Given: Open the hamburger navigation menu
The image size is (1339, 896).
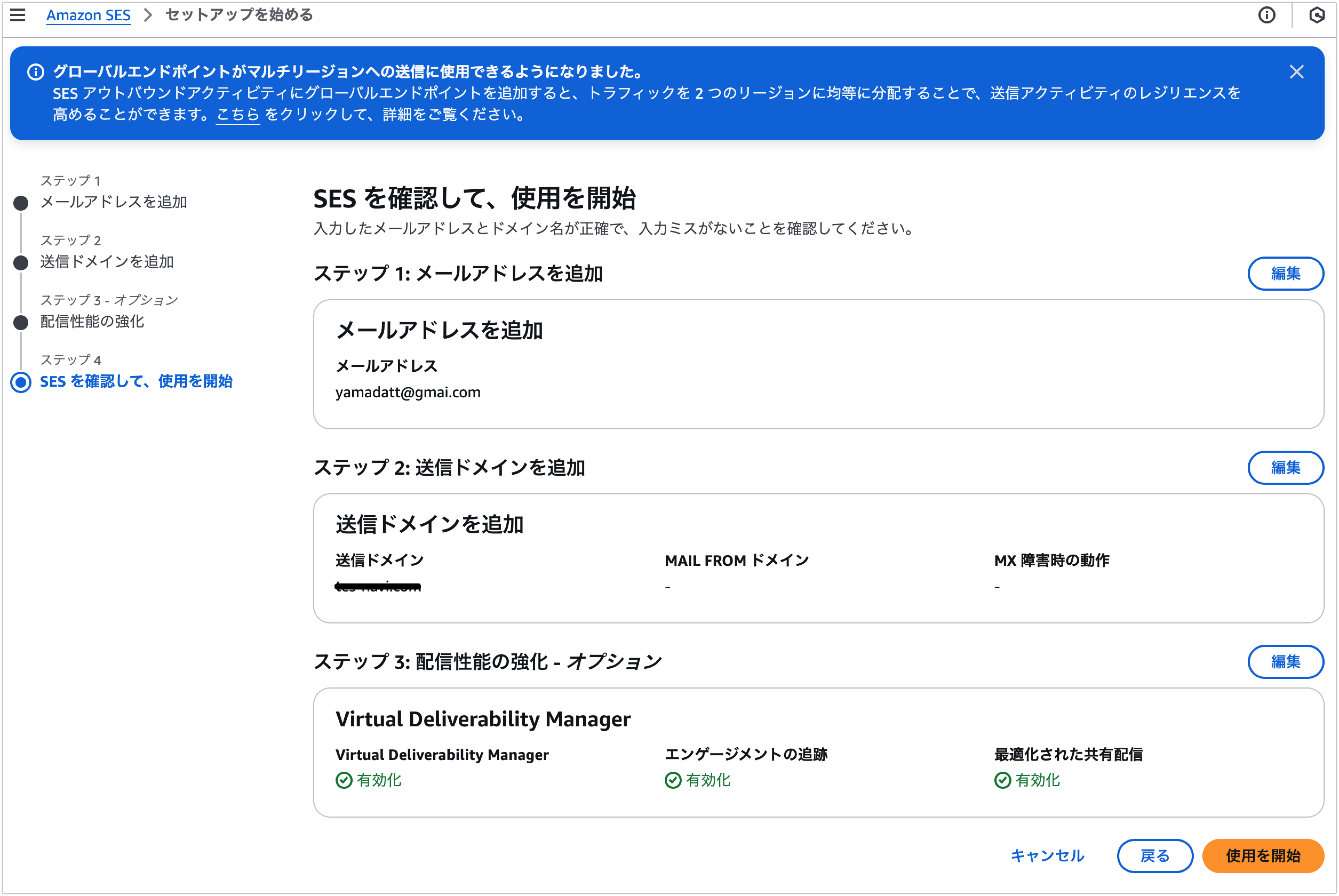Looking at the screenshot, I should tap(18, 15).
